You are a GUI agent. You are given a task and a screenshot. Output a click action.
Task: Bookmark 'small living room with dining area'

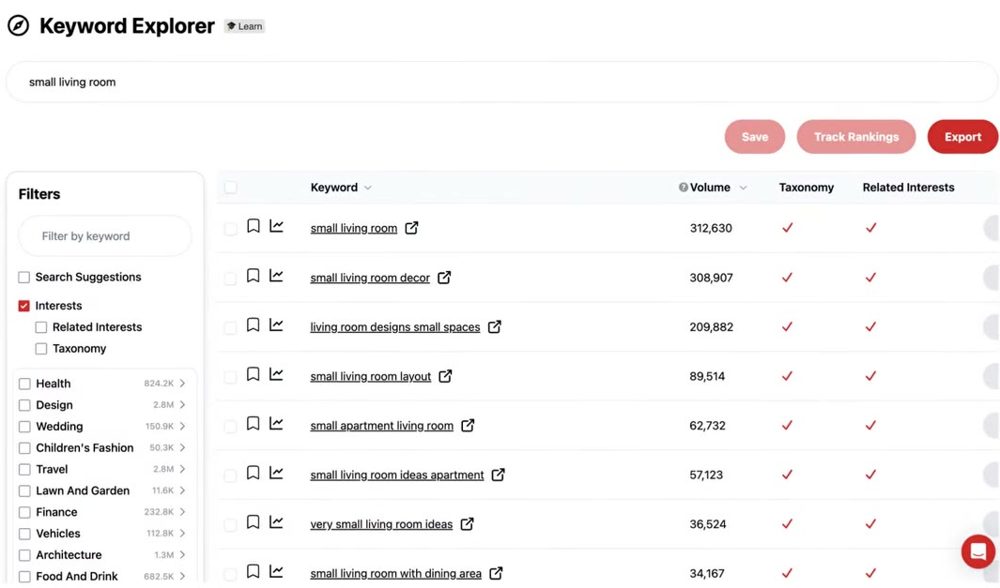pyautogui.click(x=253, y=571)
